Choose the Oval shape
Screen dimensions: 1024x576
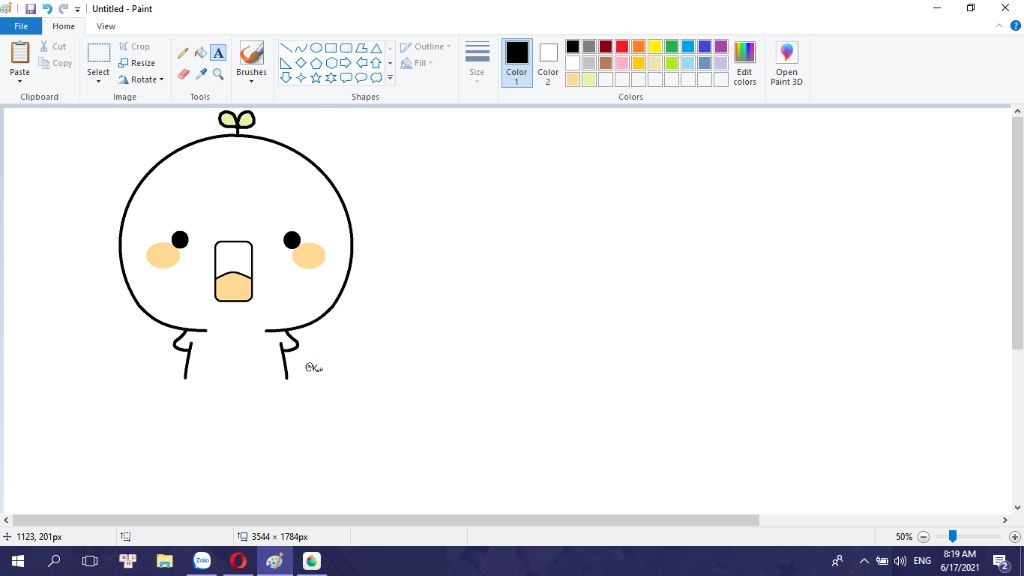[316, 48]
